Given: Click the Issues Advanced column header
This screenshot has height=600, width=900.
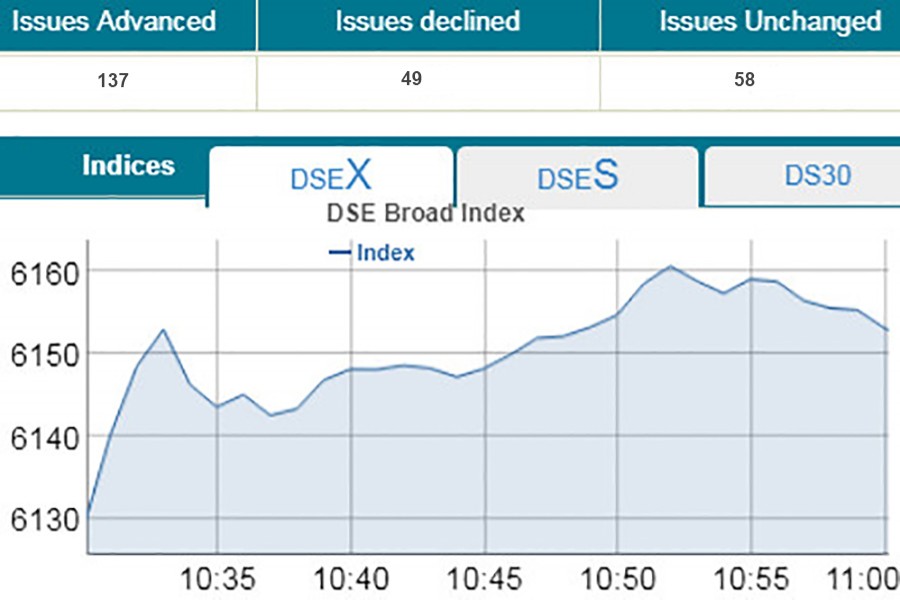Looking at the screenshot, I should click(x=113, y=21).
